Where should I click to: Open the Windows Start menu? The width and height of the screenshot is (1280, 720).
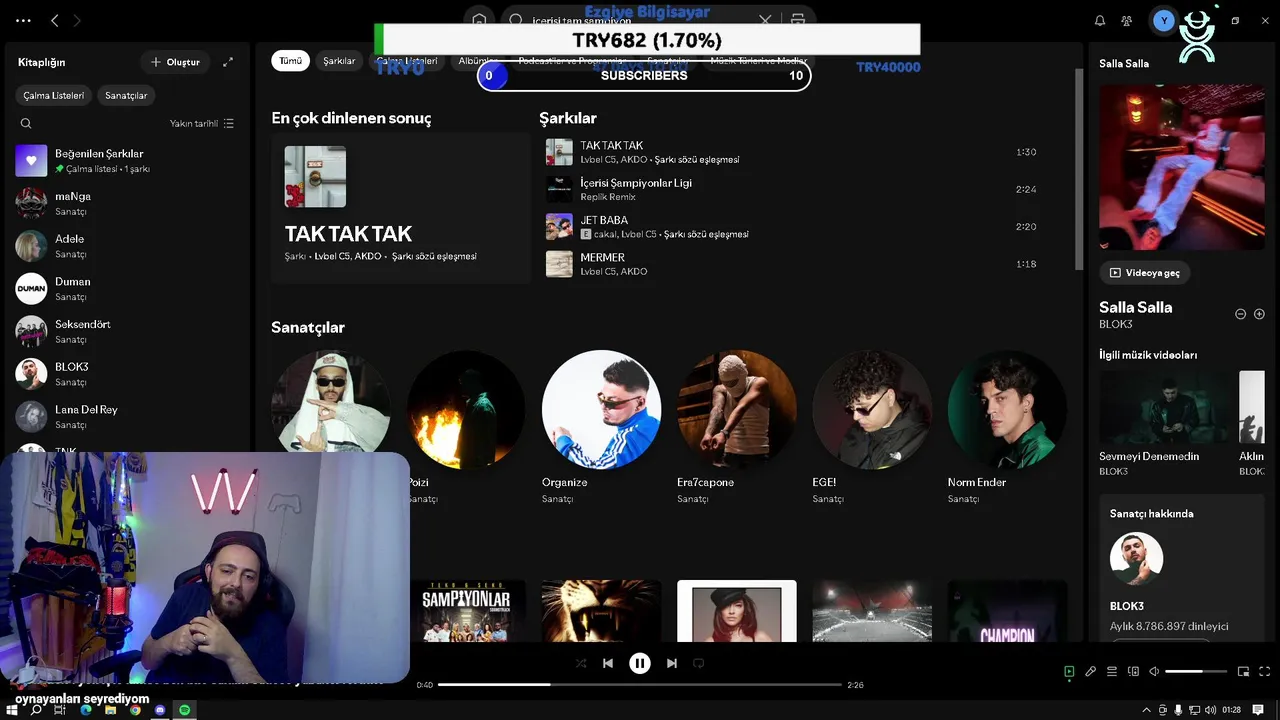pyautogui.click(x=11, y=710)
